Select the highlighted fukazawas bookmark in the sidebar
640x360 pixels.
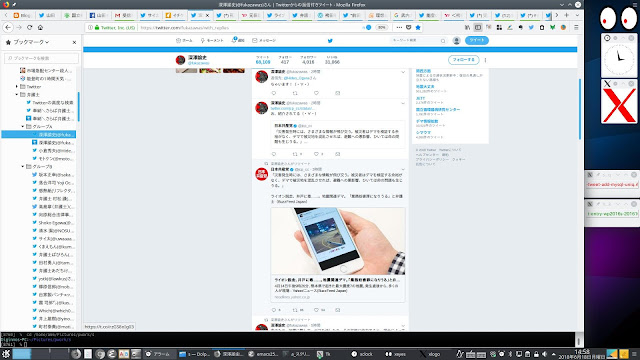[x=39, y=134]
